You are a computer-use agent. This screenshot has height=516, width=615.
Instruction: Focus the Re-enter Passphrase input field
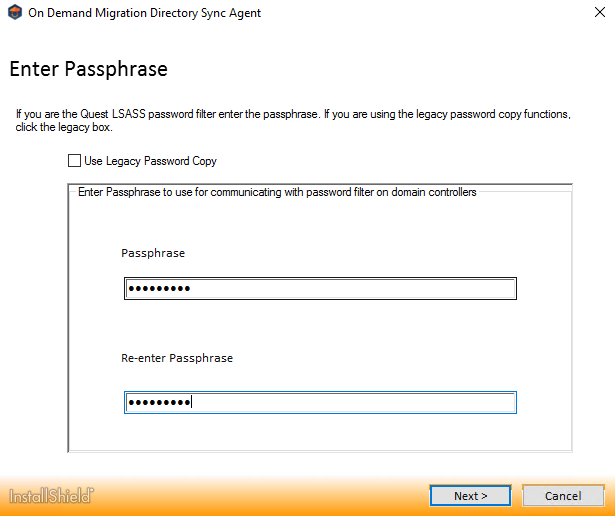[x=320, y=403]
